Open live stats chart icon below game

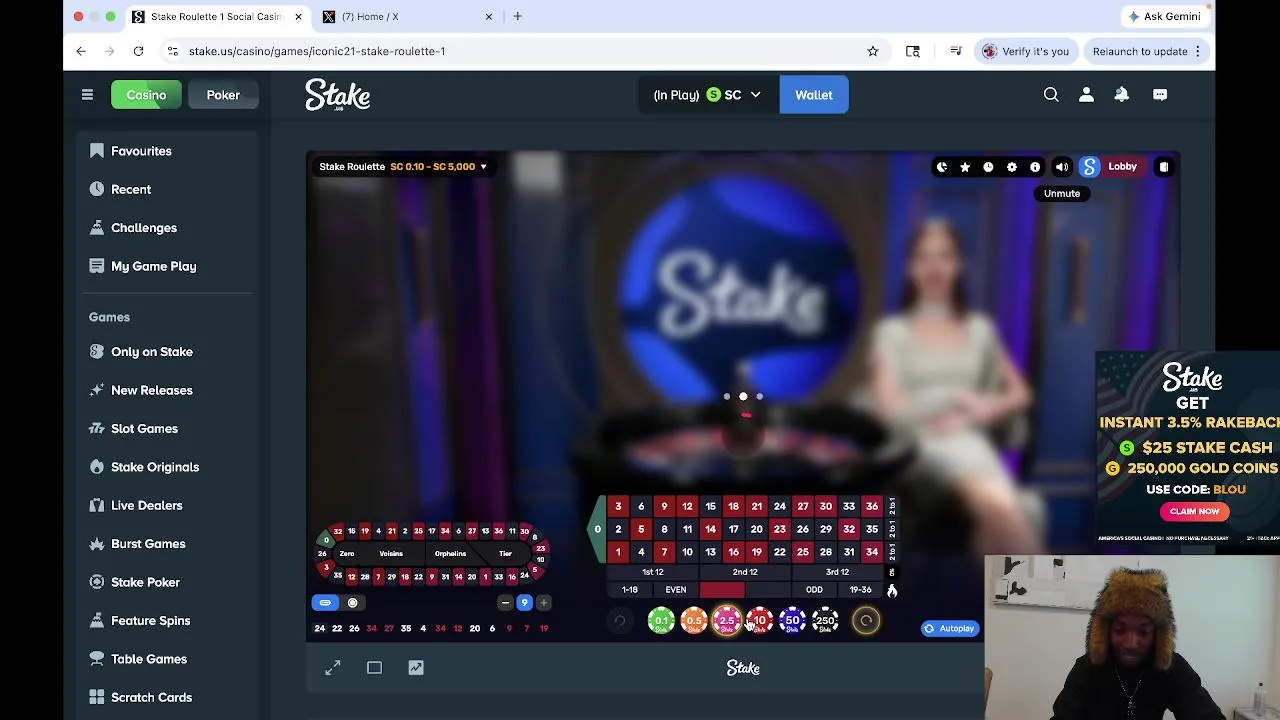click(416, 668)
